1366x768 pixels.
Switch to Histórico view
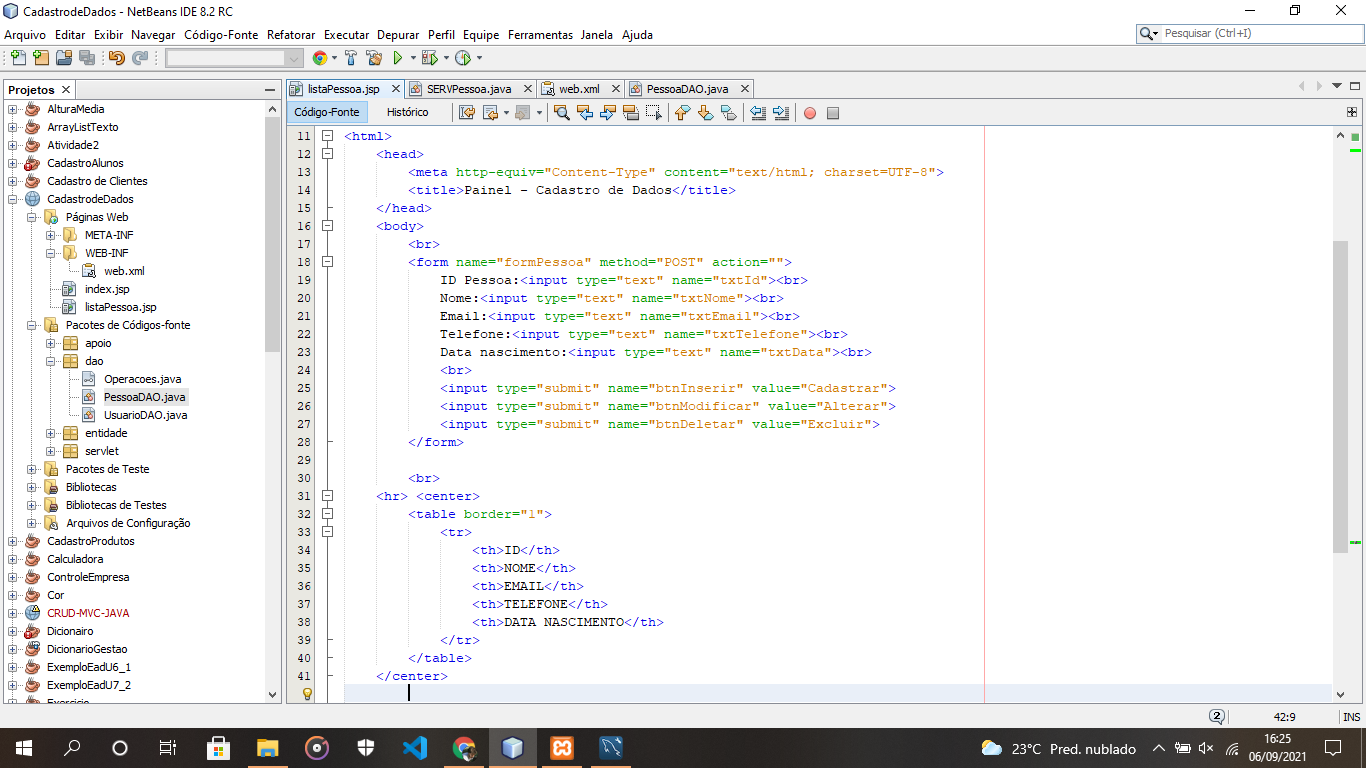(407, 112)
